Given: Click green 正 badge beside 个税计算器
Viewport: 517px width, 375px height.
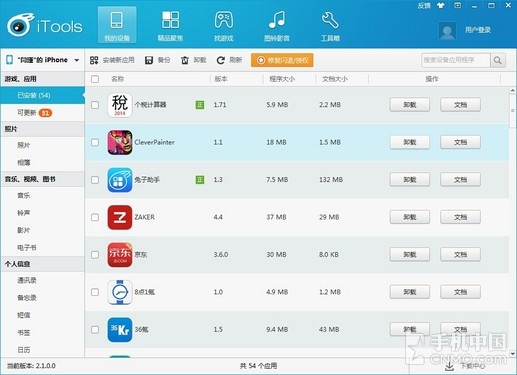Looking at the screenshot, I should tap(200, 105).
